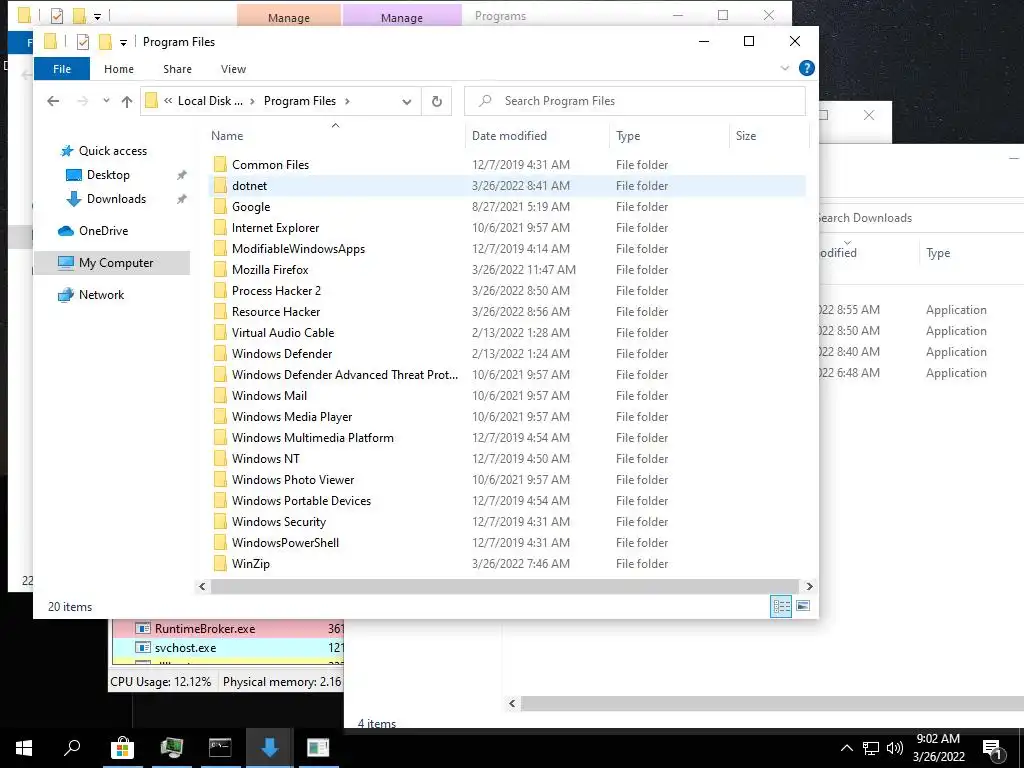1024x768 pixels.
Task: Click the Type column in Downloads window
Action: (x=938, y=253)
